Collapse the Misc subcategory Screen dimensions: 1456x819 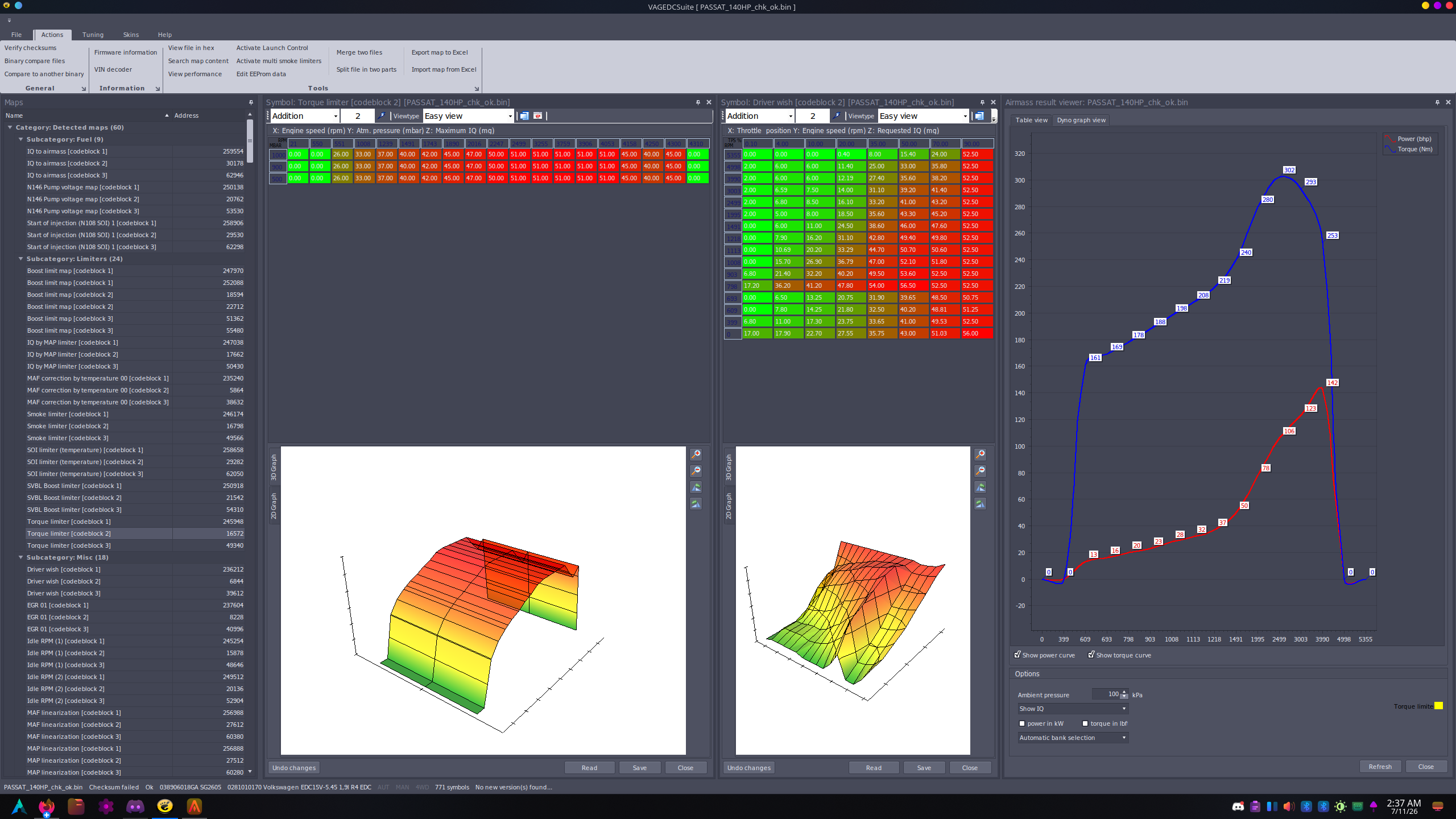point(21,557)
